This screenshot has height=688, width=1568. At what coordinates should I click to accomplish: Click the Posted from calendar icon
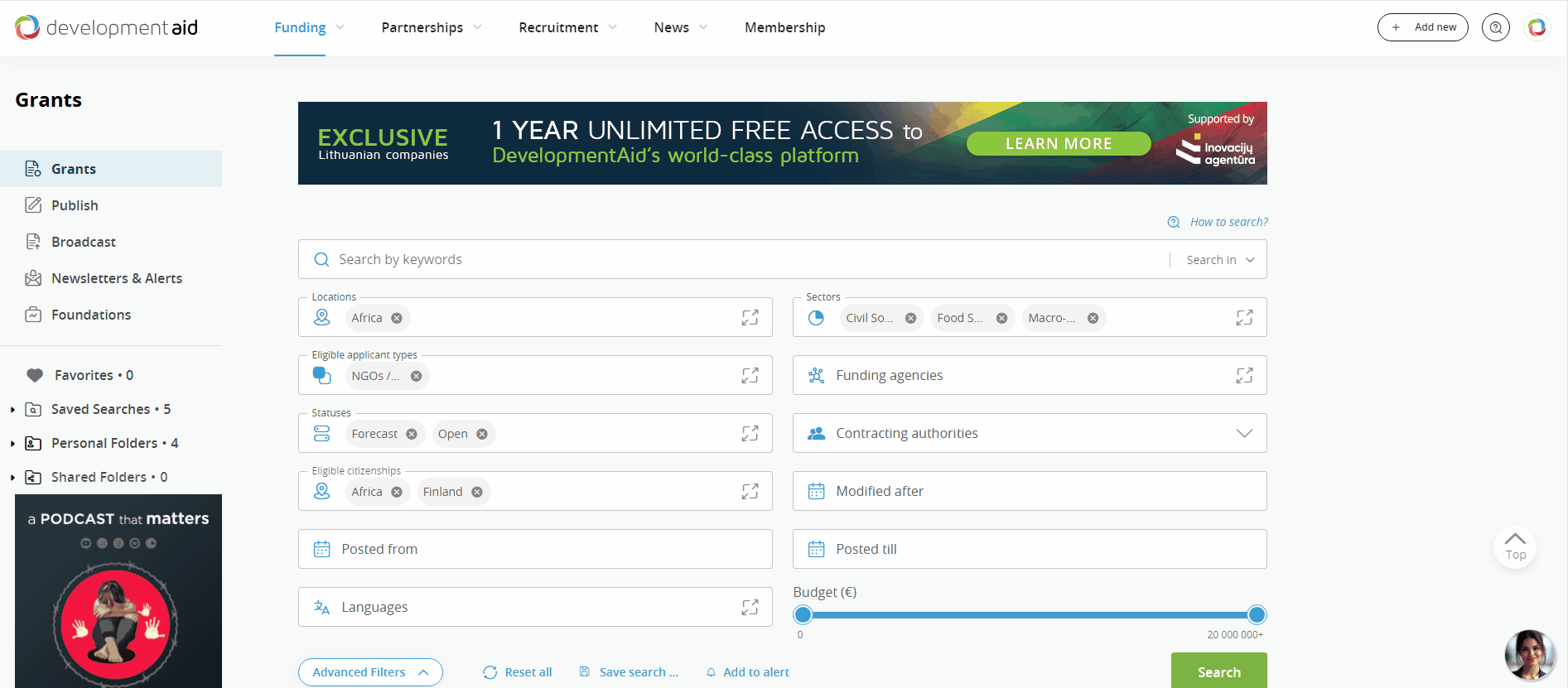pos(322,549)
